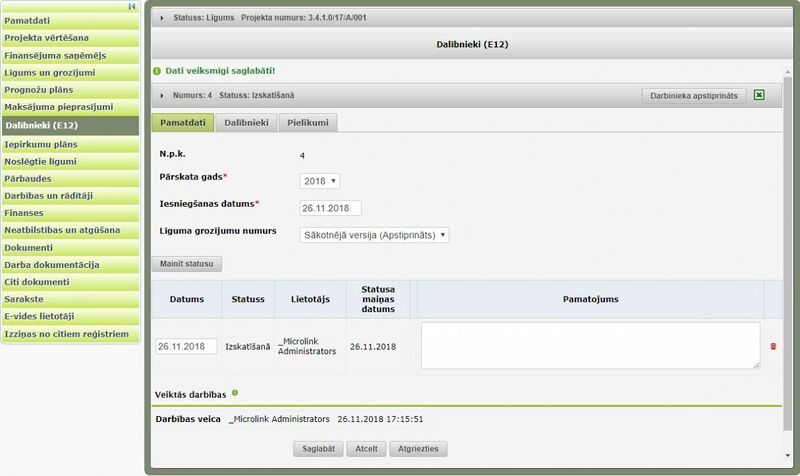Click into the Pamatojums text area

pos(590,345)
